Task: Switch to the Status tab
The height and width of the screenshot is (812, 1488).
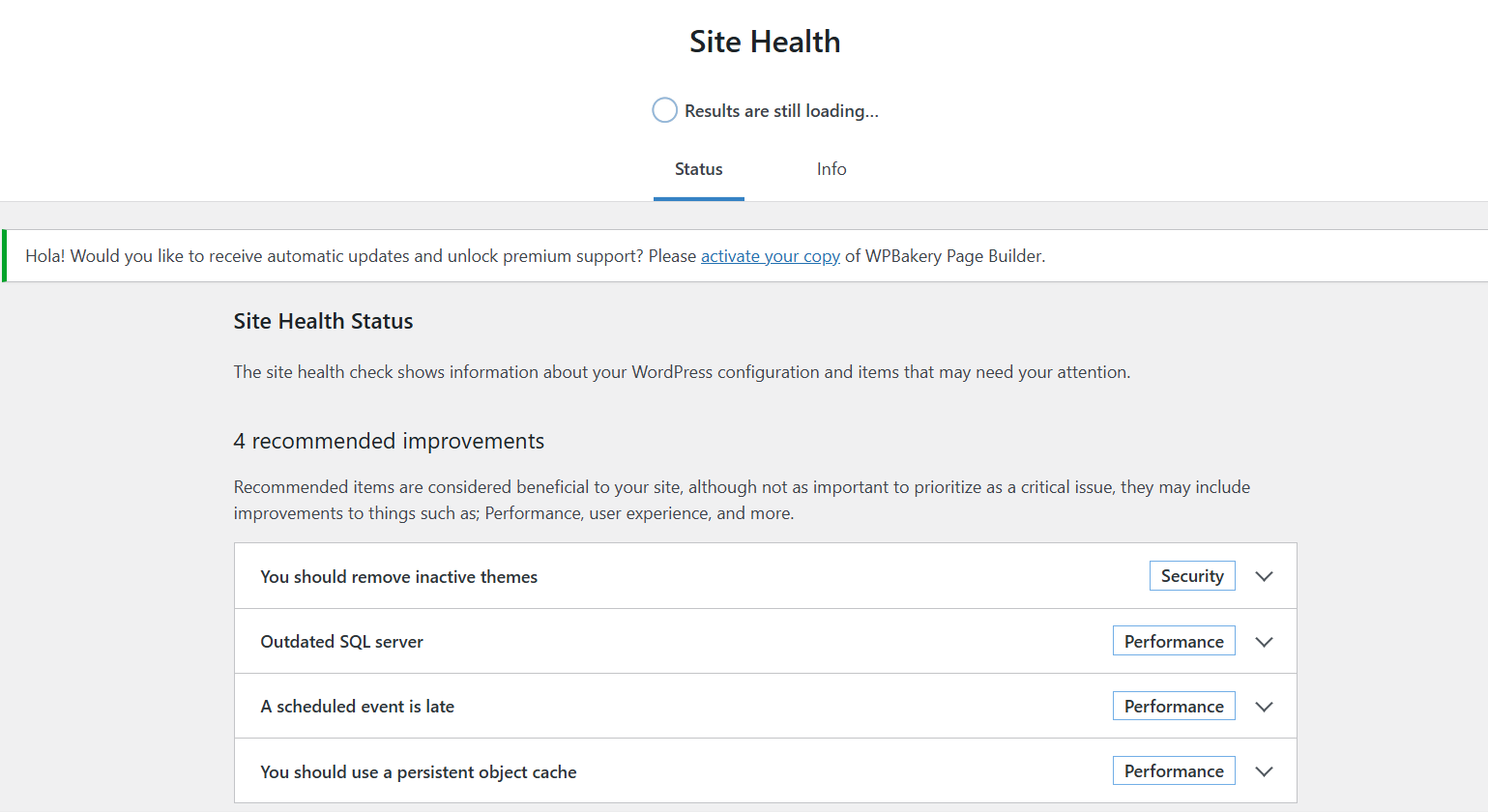Action: point(698,169)
